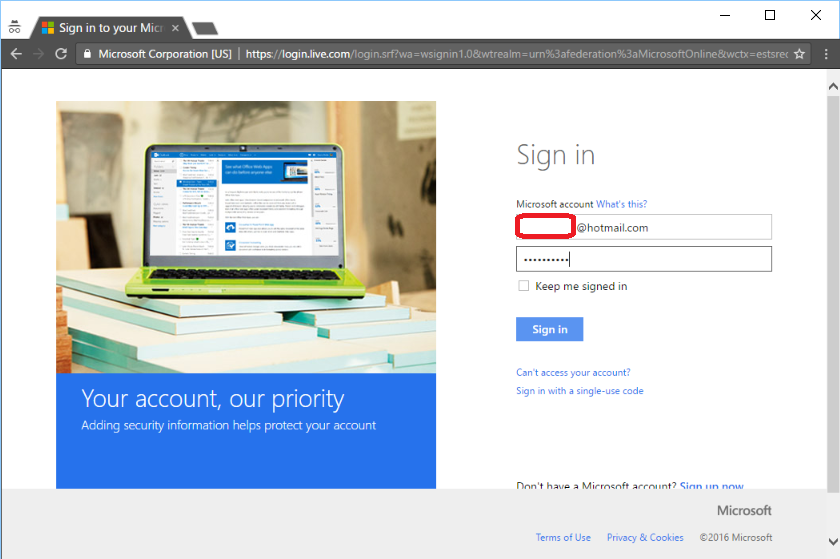840x559 pixels.
Task: Click the laptop promotional image
Action: tap(246, 237)
